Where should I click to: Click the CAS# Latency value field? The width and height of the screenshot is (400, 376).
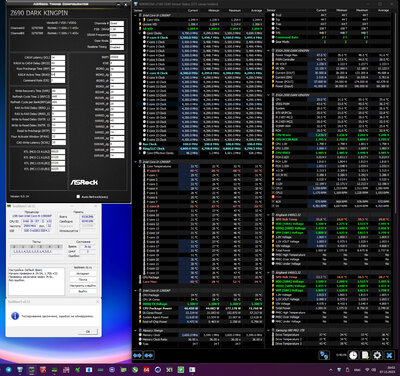pyautogui.click(x=58, y=57)
